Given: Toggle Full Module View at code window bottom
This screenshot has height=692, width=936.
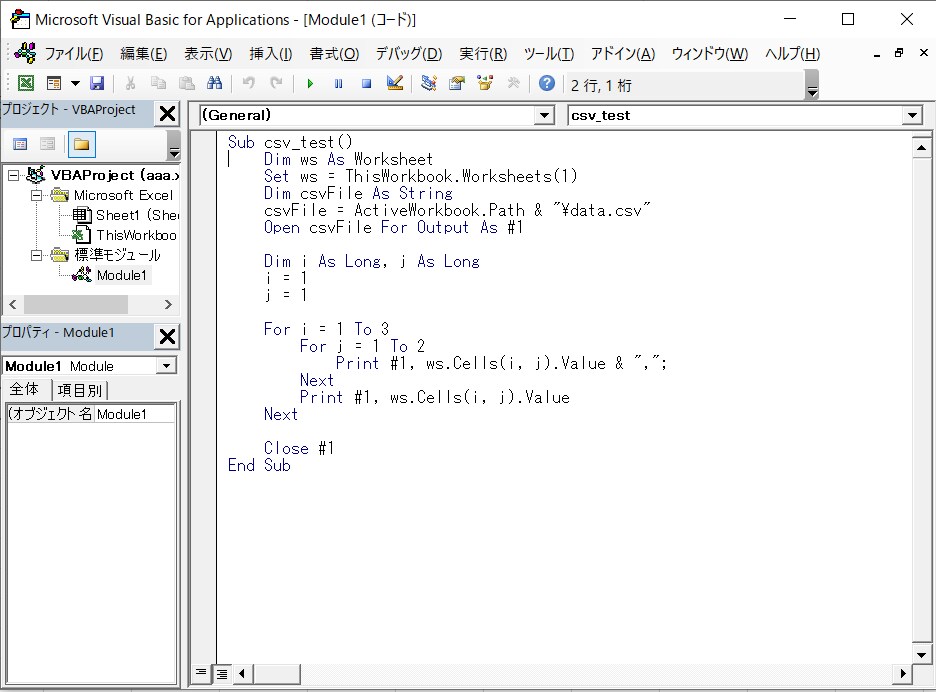Looking at the screenshot, I should pos(222,673).
